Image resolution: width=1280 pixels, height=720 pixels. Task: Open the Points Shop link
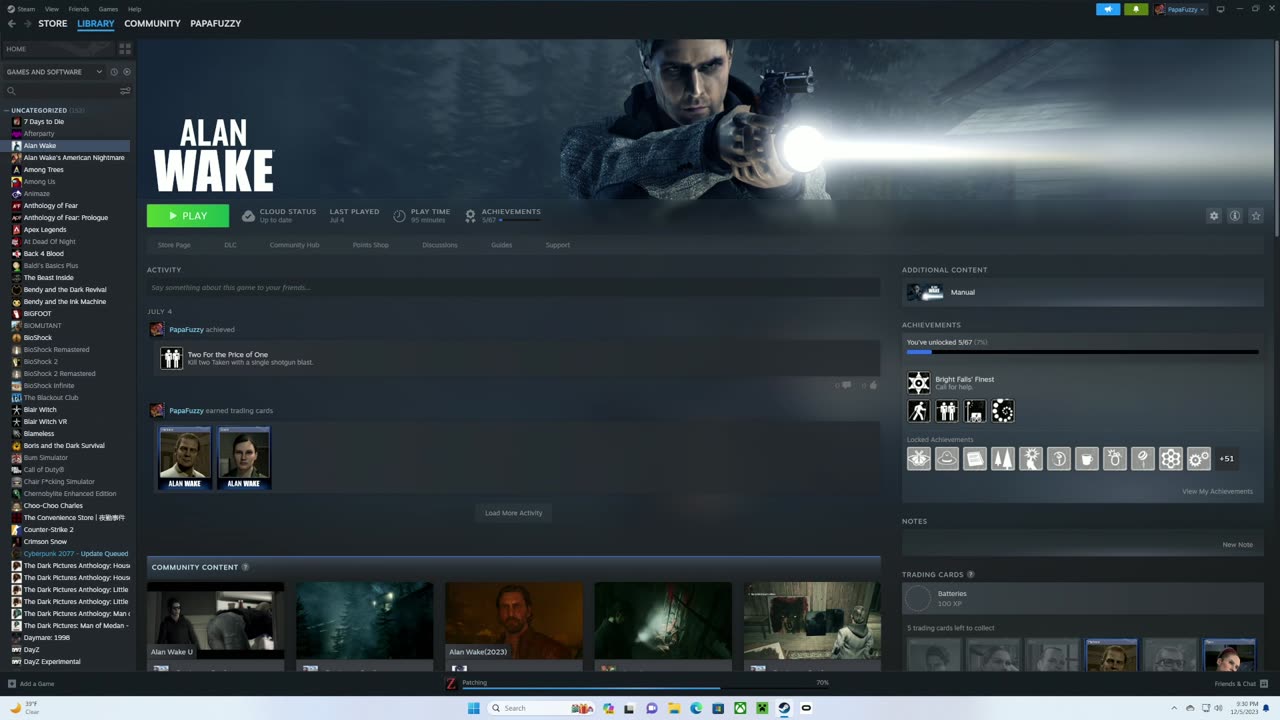coord(370,245)
